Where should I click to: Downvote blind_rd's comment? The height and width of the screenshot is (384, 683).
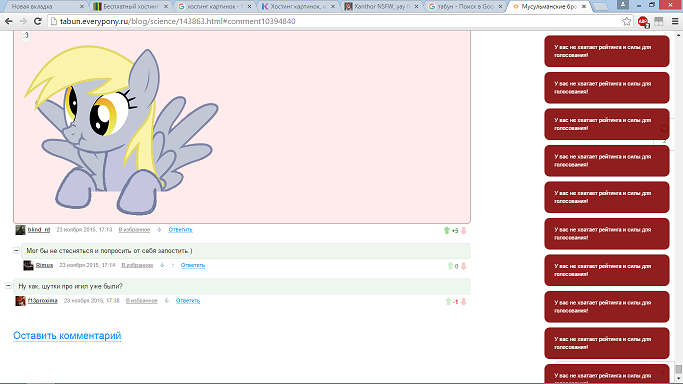point(463,230)
